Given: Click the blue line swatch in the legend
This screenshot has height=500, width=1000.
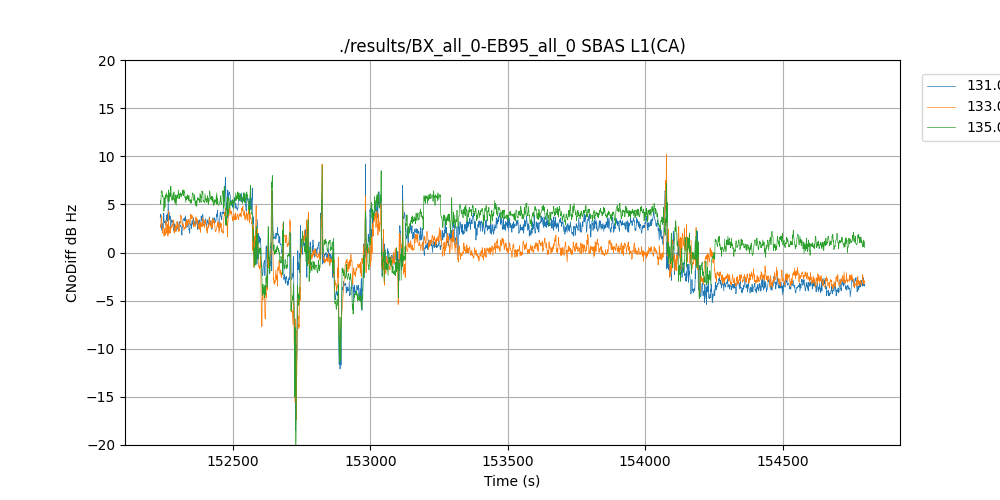Looking at the screenshot, I should tap(944, 86).
